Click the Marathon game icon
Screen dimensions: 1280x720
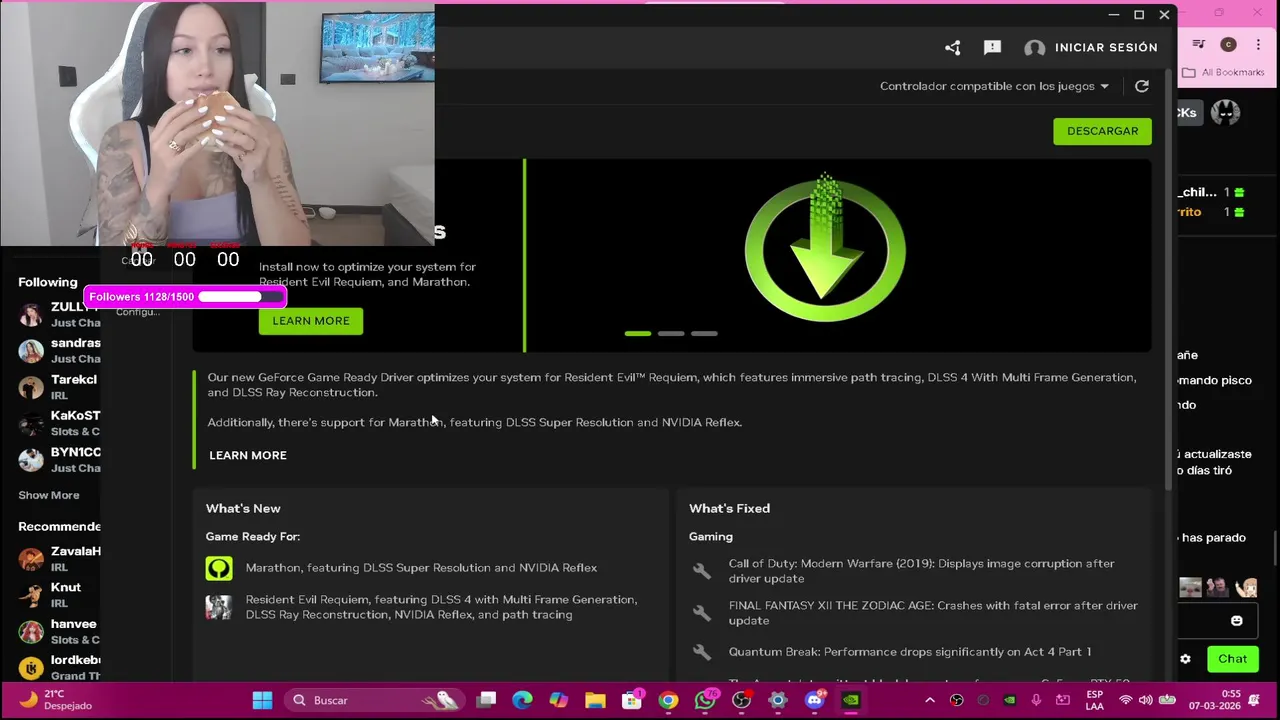219,568
